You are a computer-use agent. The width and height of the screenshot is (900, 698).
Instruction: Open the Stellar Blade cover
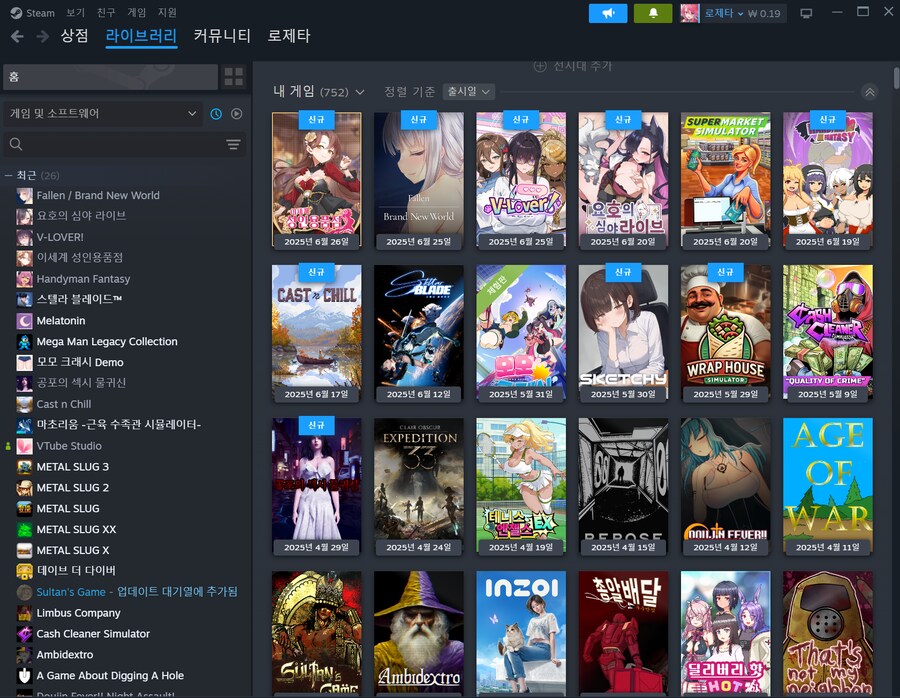(x=418, y=333)
